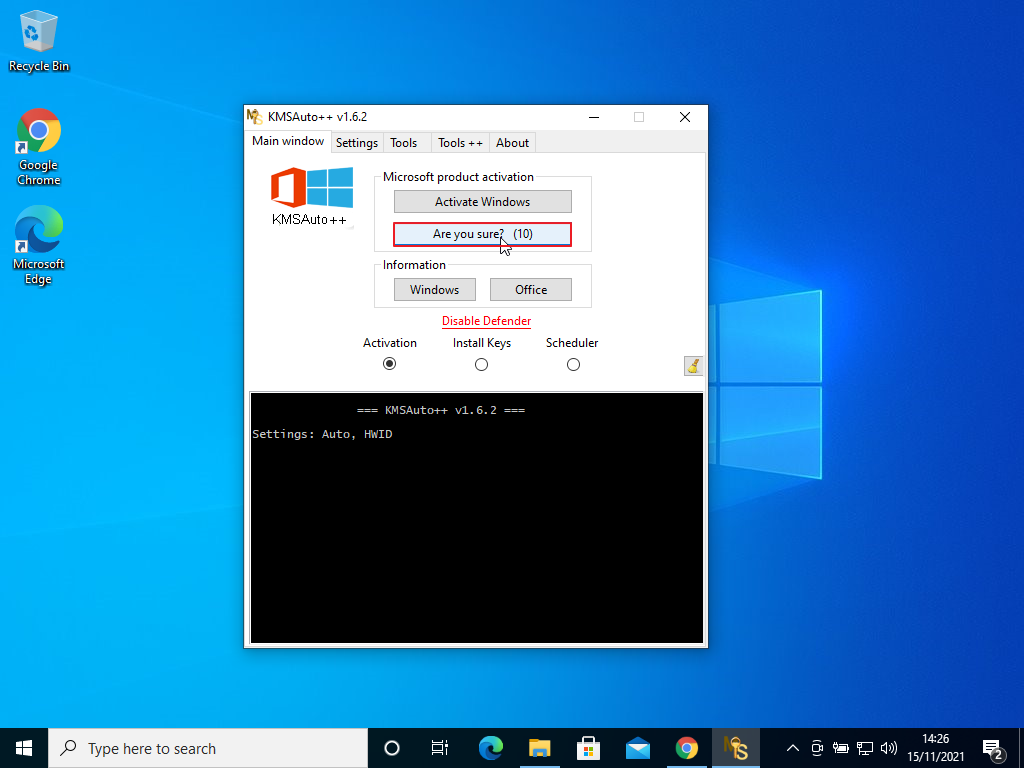Viewport: 1024px width, 768px height.
Task: Click the broom clear-log icon
Action: [693, 366]
